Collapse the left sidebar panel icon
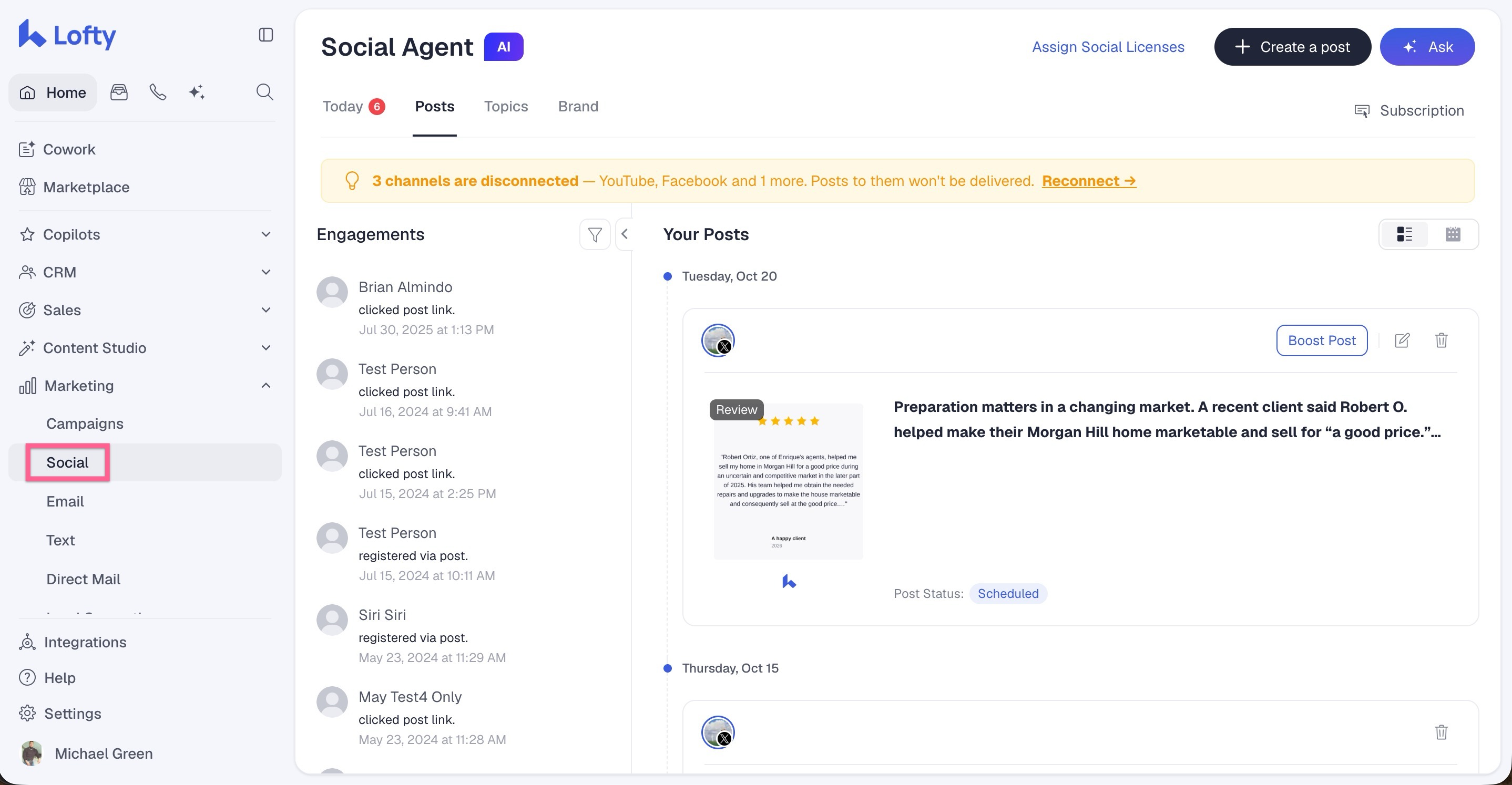The height and width of the screenshot is (785, 1512). (266, 35)
